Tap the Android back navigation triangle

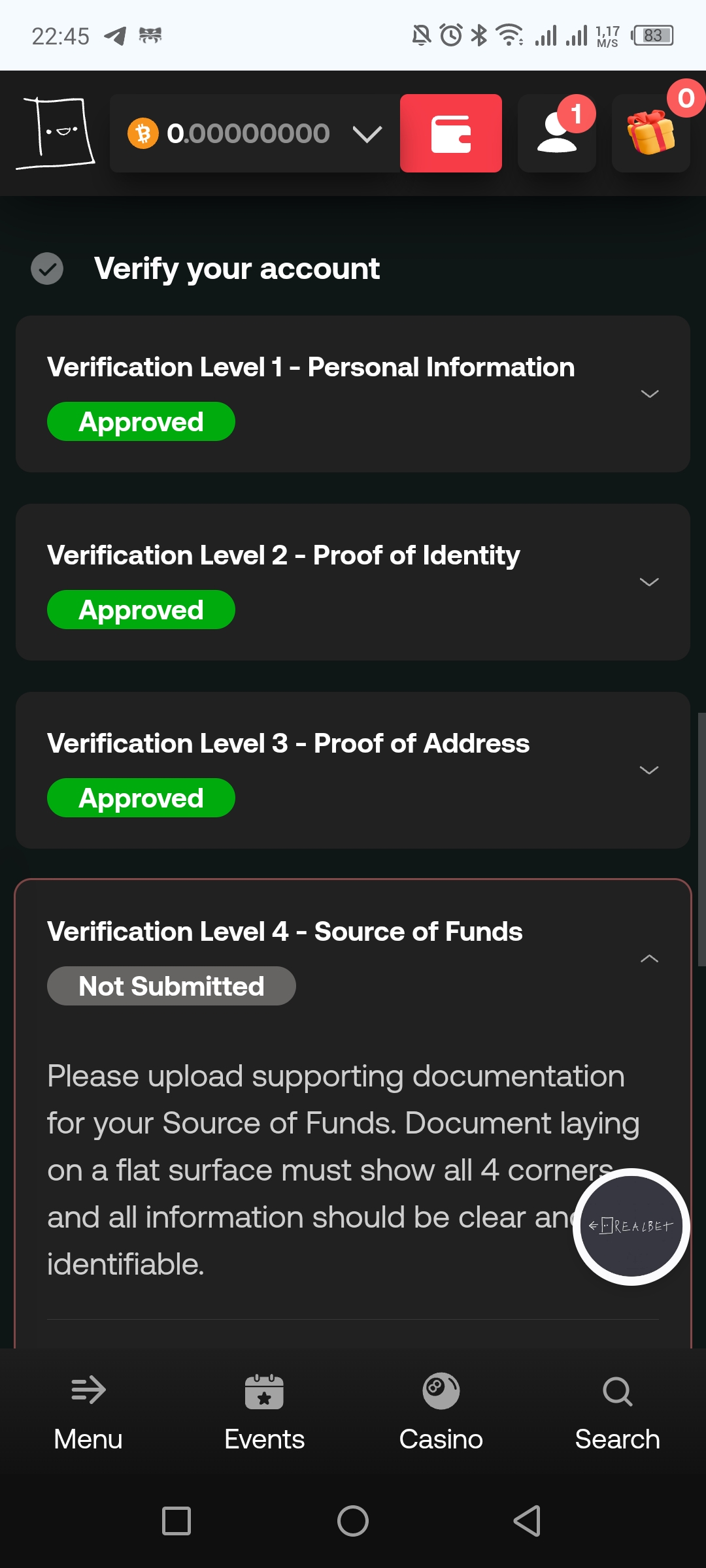(527, 1521)
